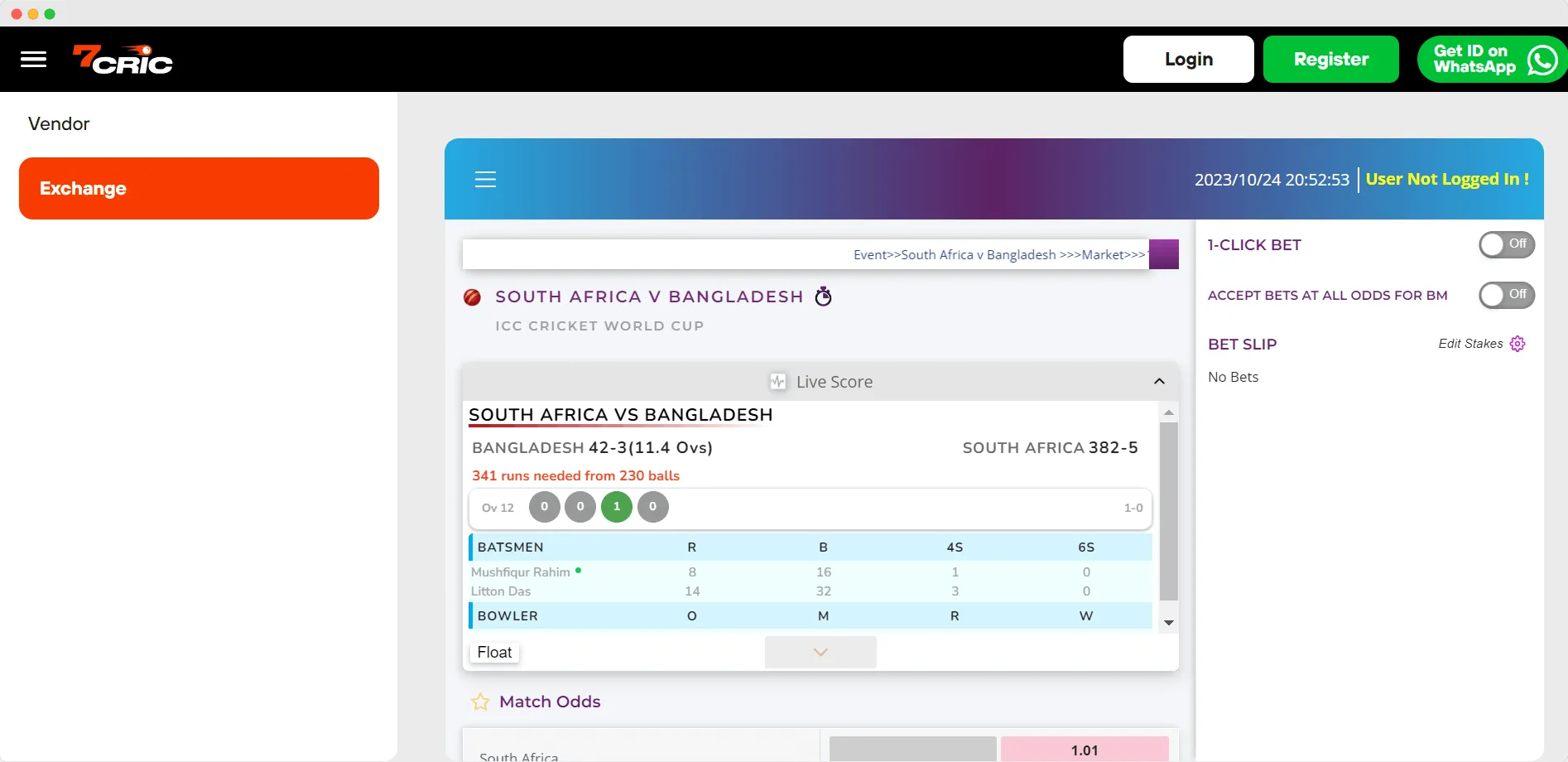
Task: Open the exchange panel hamburger menu
Action: [x=485, y=179]
